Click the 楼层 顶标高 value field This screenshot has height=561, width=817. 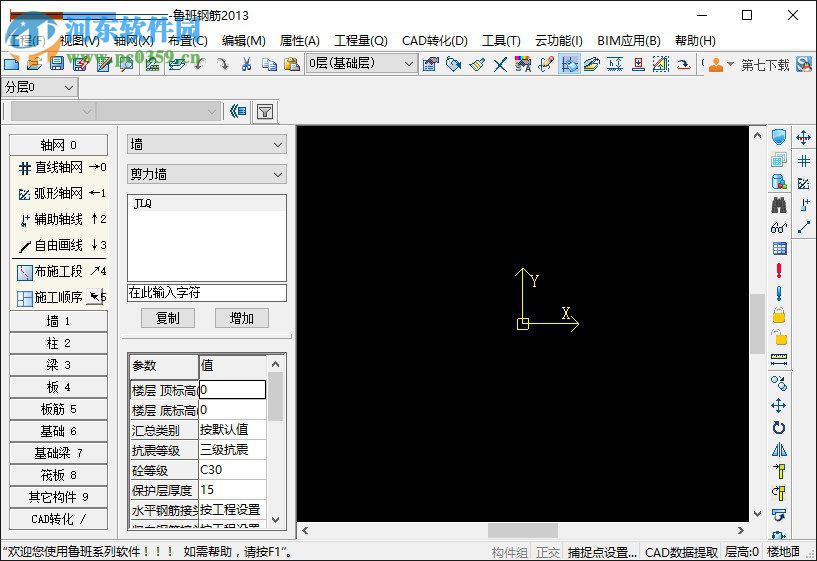[232, 389]
